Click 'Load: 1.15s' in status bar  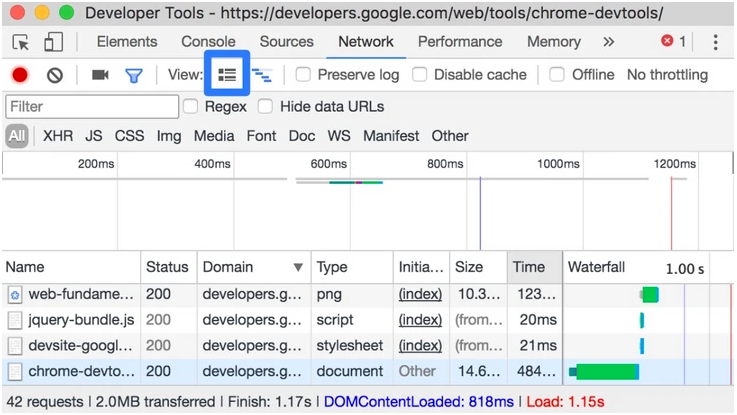[565, 402]
